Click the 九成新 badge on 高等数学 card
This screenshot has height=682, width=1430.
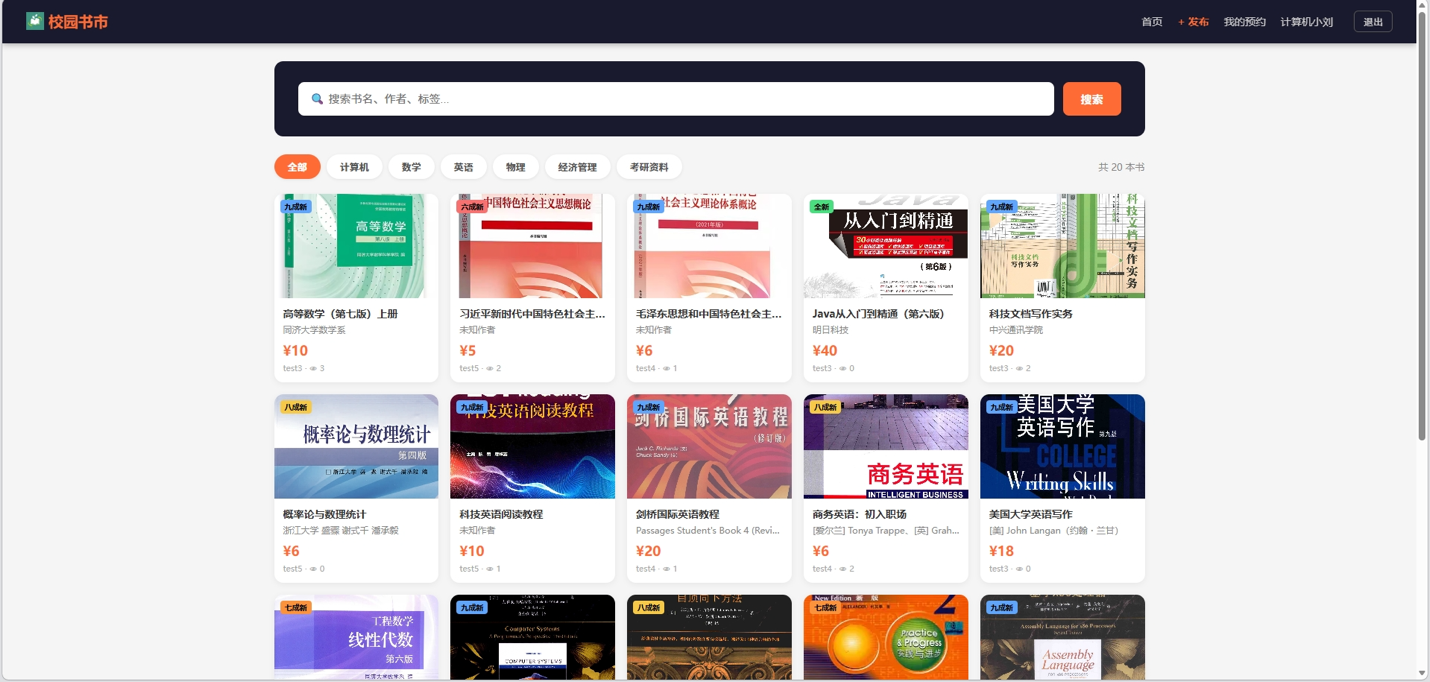(295, 207)
